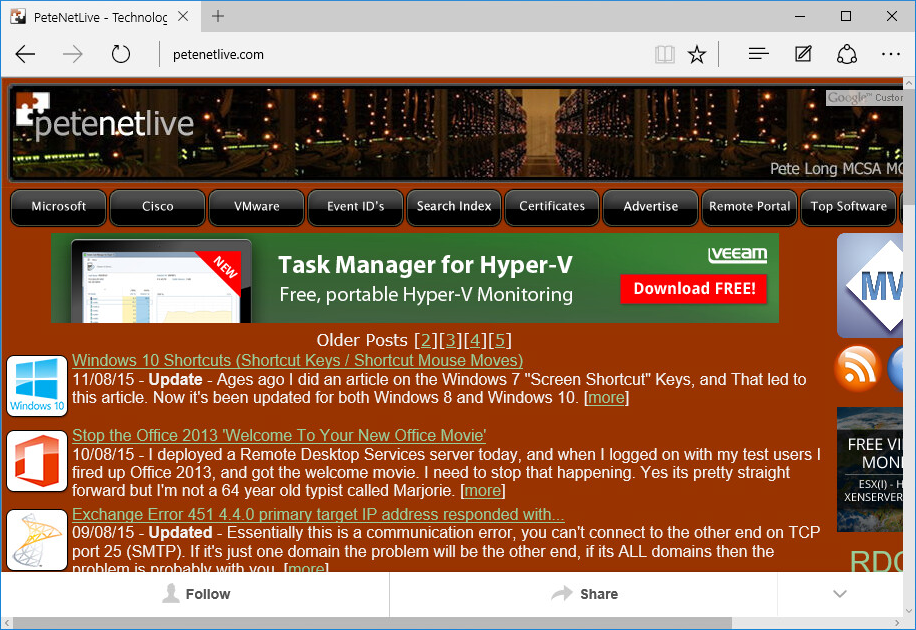Open Exchange Error 451 4.4.0 article link

coord(318,514)
